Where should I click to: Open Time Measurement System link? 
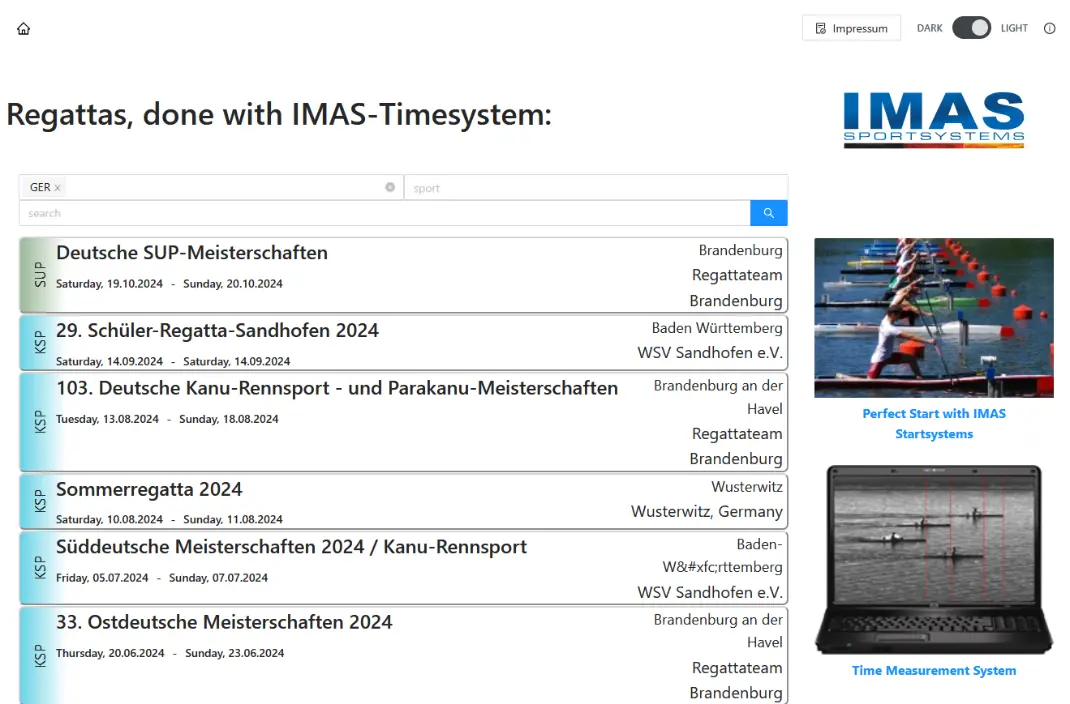tap(934, 671)
